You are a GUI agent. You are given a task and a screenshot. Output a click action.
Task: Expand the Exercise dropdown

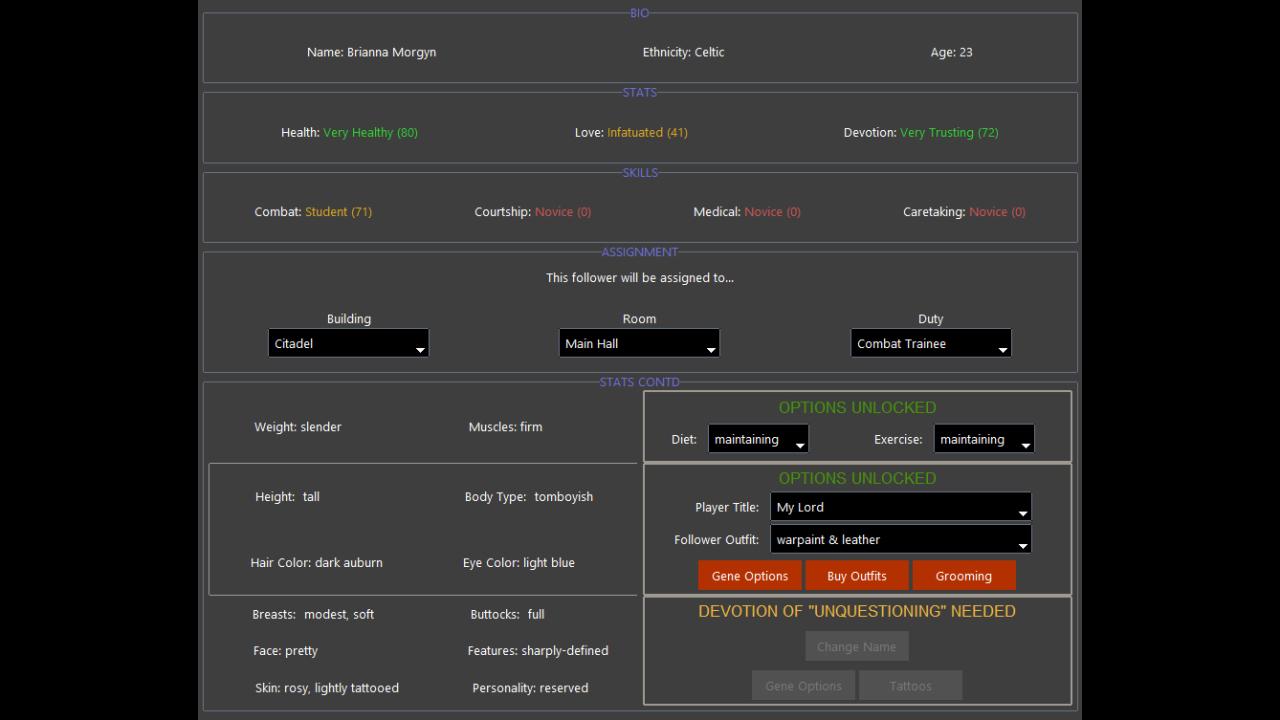click(984, 439)
